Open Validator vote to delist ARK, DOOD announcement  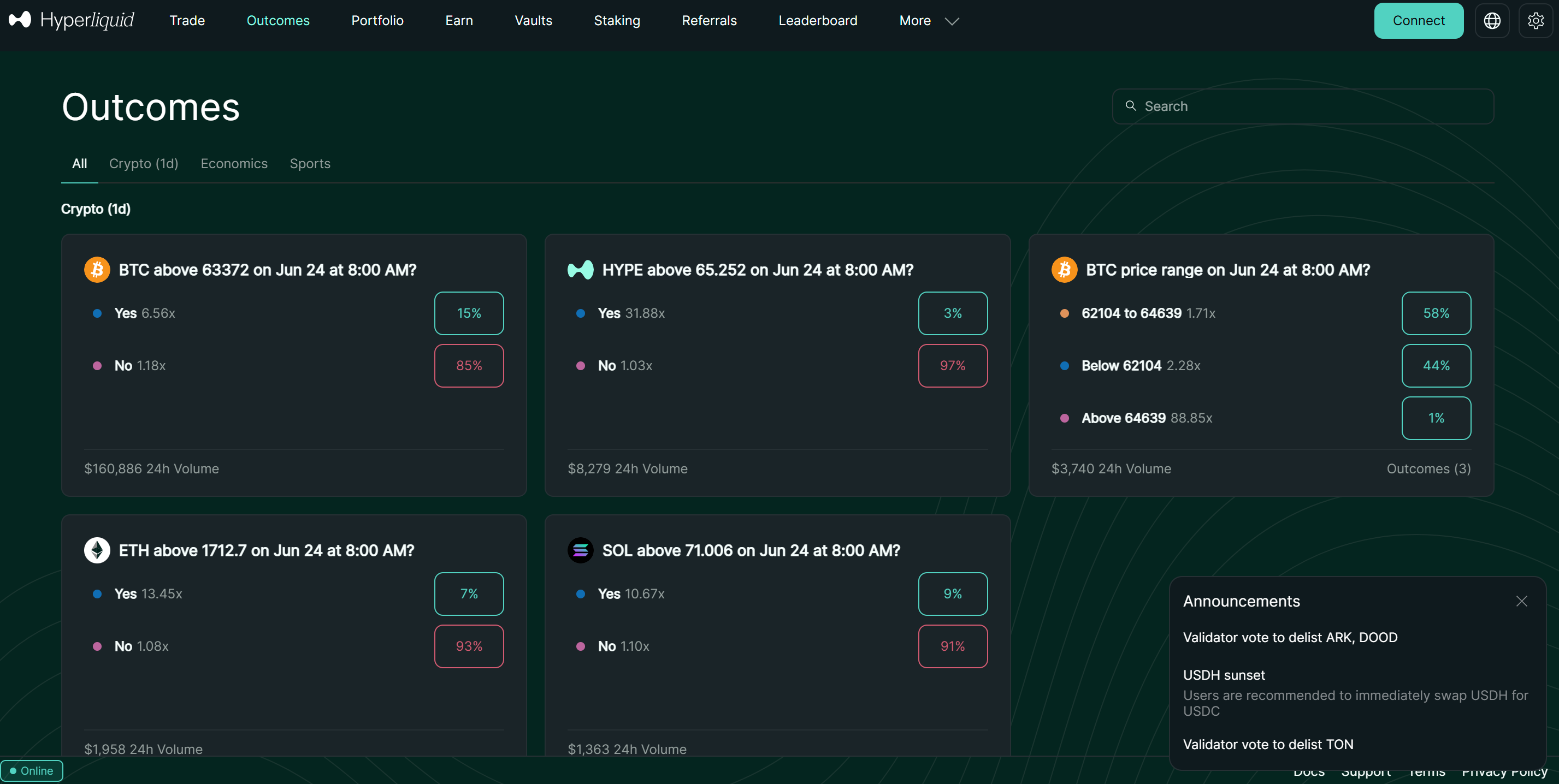(x=1290, y=638)
